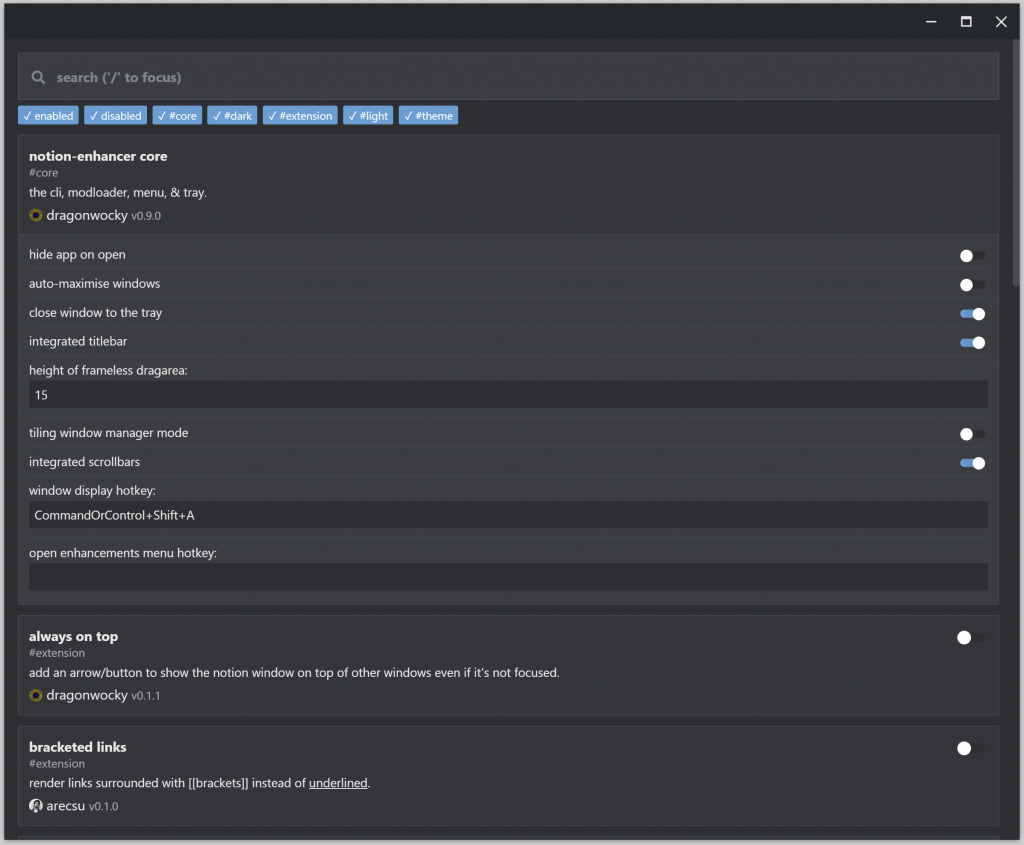Image resolution: width=1024 pixels, height=845 pixels.
Task: Enable tiling window manager mode
Action: click(x=972, y=434)
